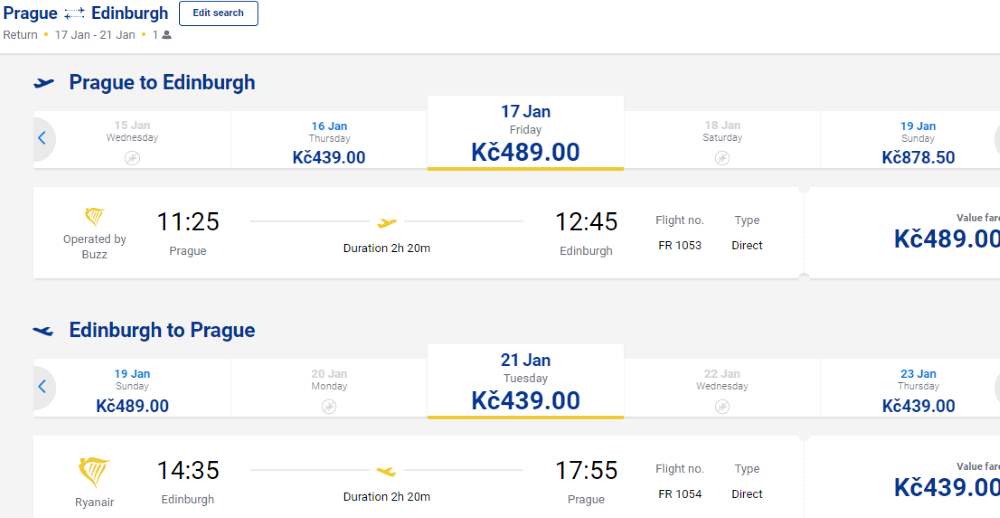Click the Edit search button
Screen dimensions: 1000x518
pos(218,13)
